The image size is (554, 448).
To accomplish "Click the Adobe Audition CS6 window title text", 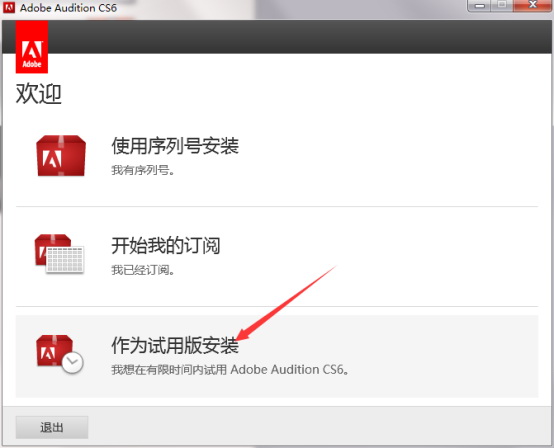I will (68, 7).
